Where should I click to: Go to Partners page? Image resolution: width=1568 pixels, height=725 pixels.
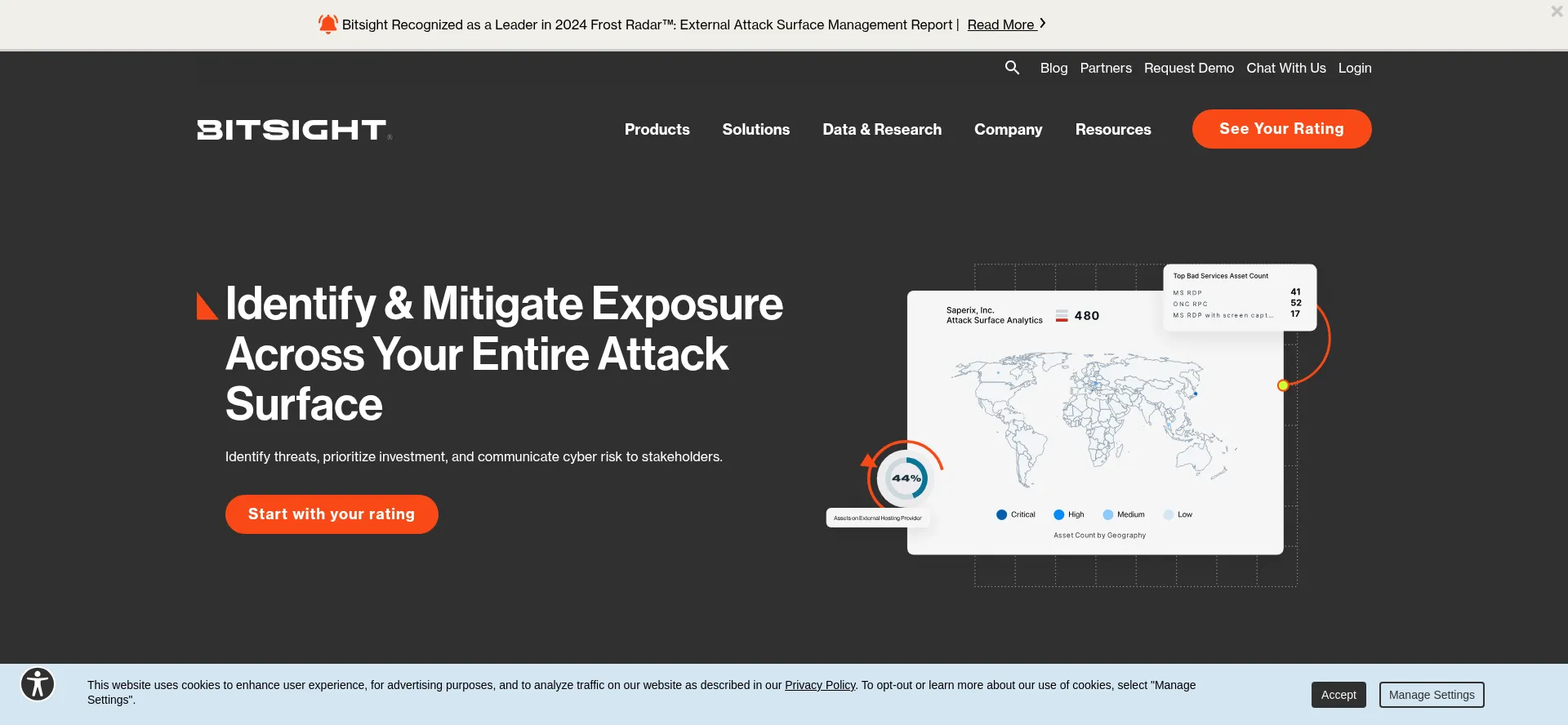click(1106, 68)
